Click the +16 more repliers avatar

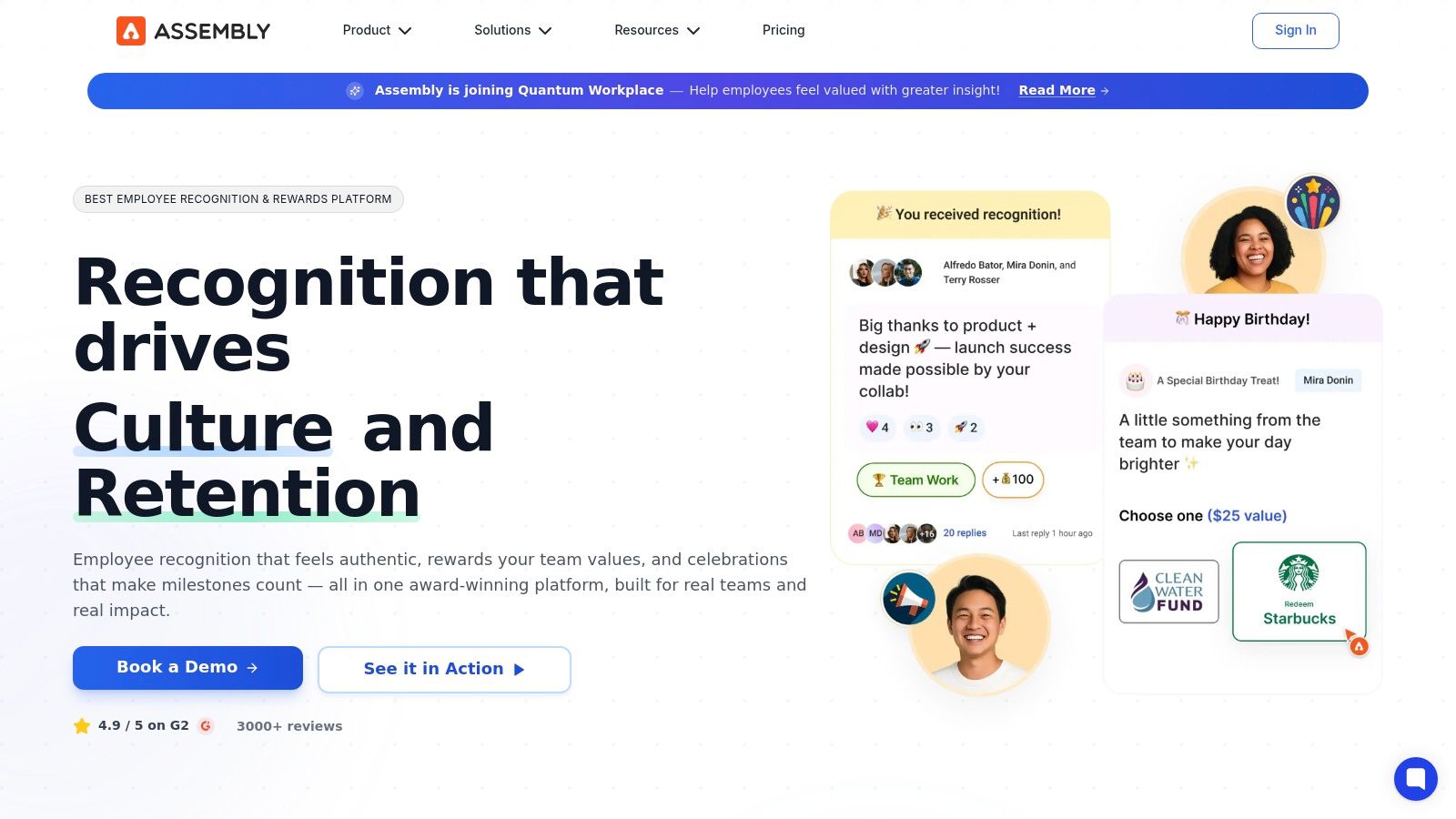pos(927,533)
